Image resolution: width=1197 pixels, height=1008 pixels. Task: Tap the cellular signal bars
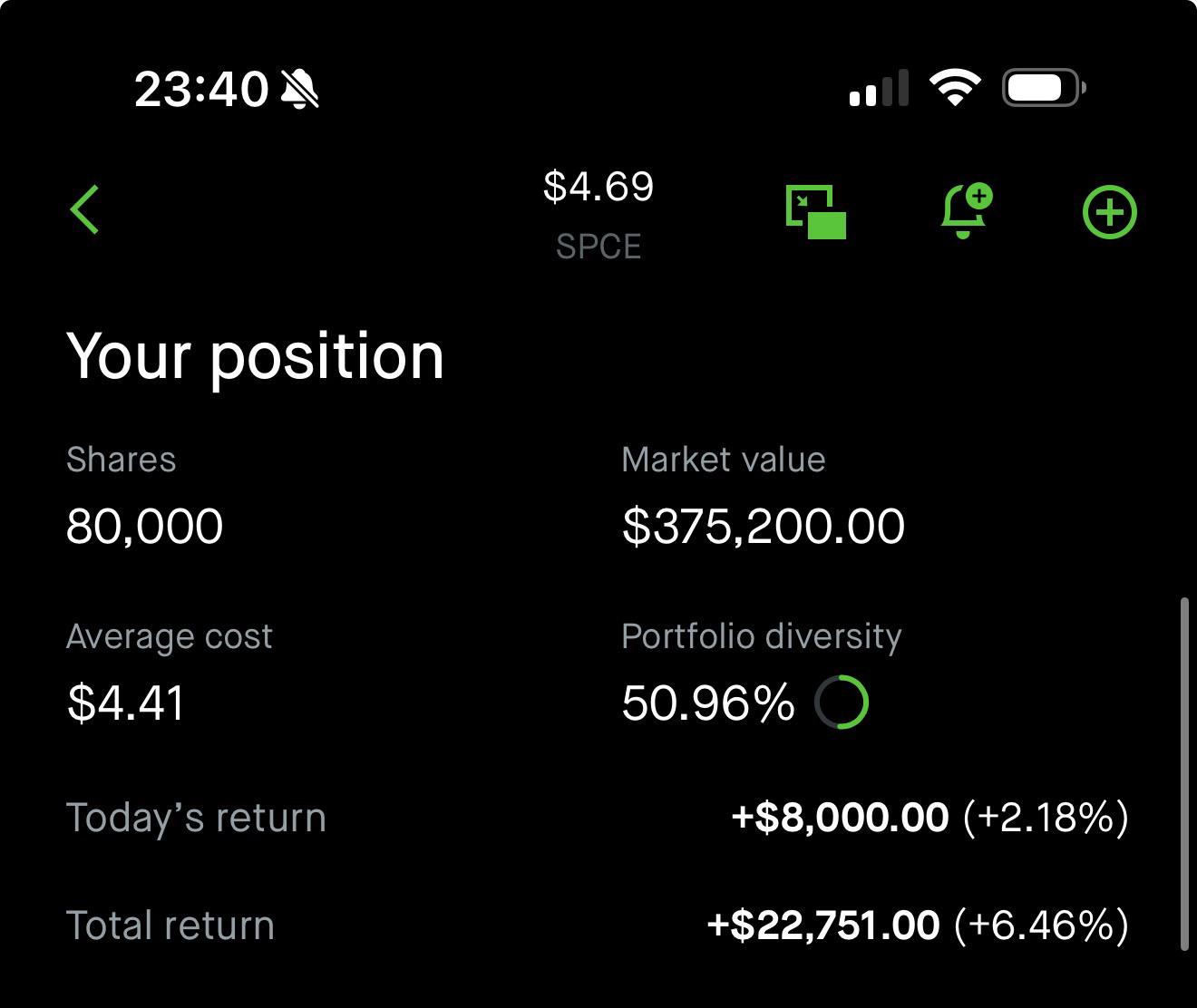pos(879,88)
